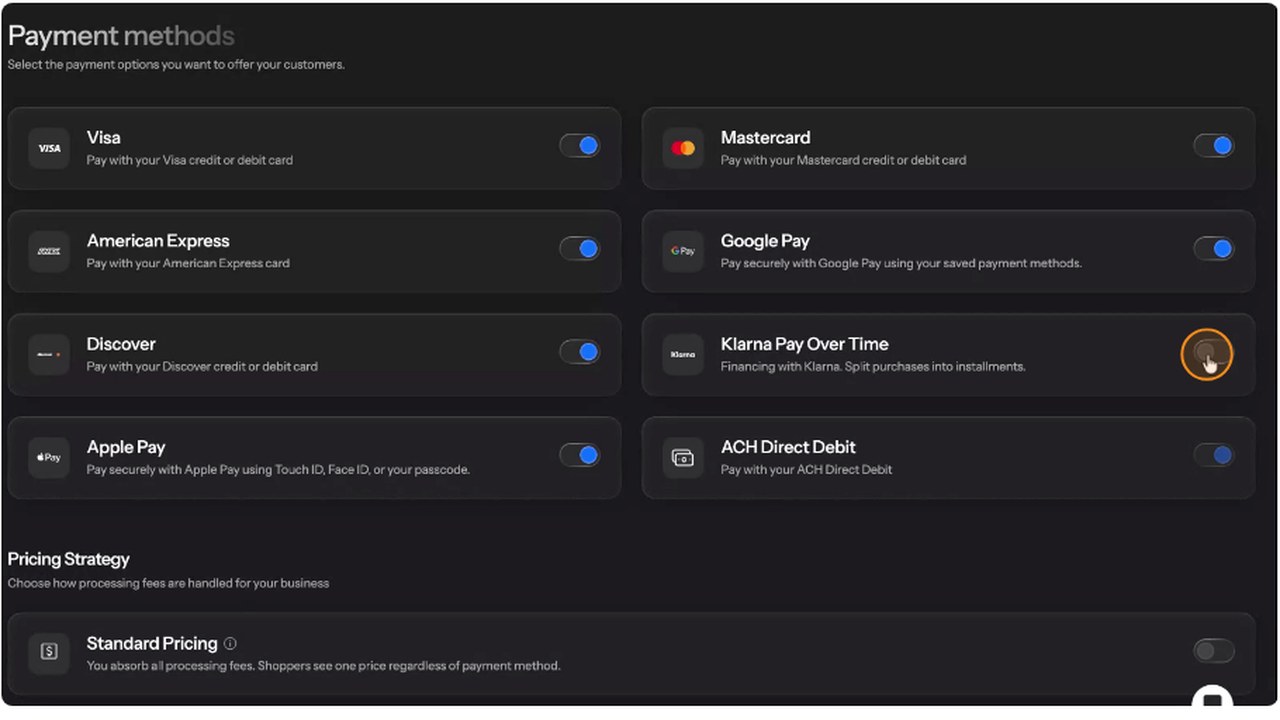The height and width of the screenshot is (720, 1280).
Task: Click "Pay with your Visa credit or debit card"
Action: click(x=190, y=160)
